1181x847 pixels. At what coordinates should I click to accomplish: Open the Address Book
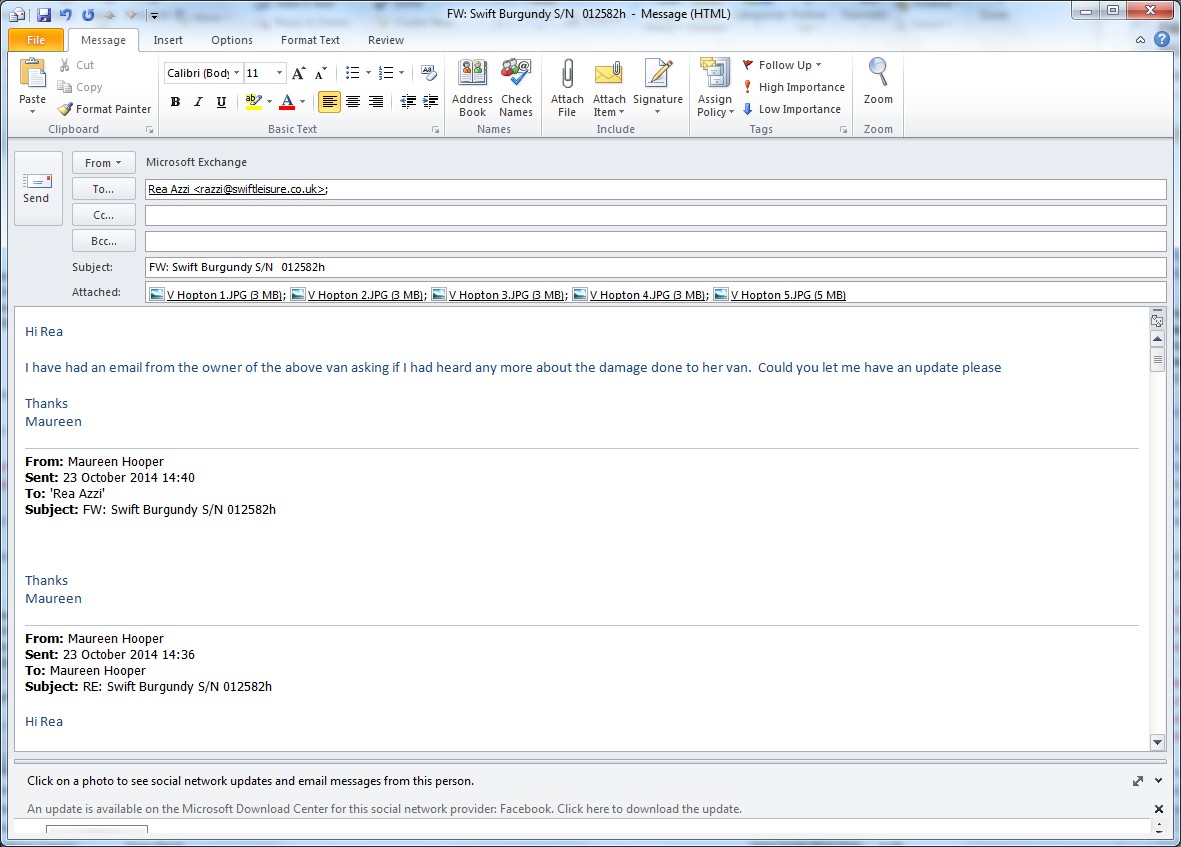point(472,76)
